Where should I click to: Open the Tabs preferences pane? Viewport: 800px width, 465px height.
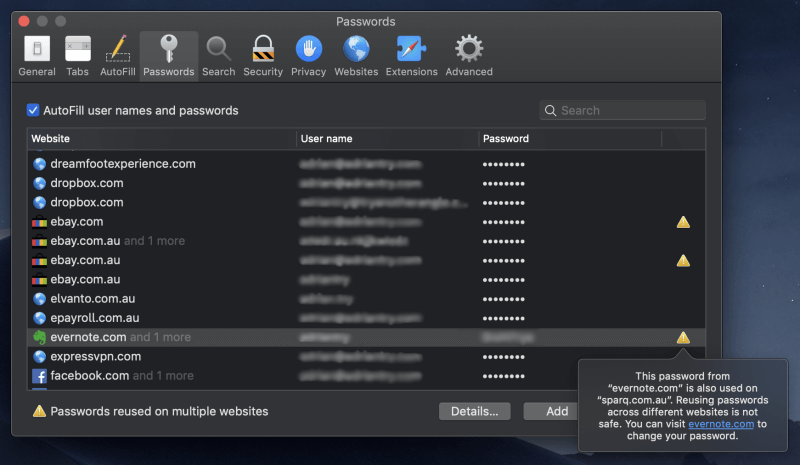[x=78, y=56]
